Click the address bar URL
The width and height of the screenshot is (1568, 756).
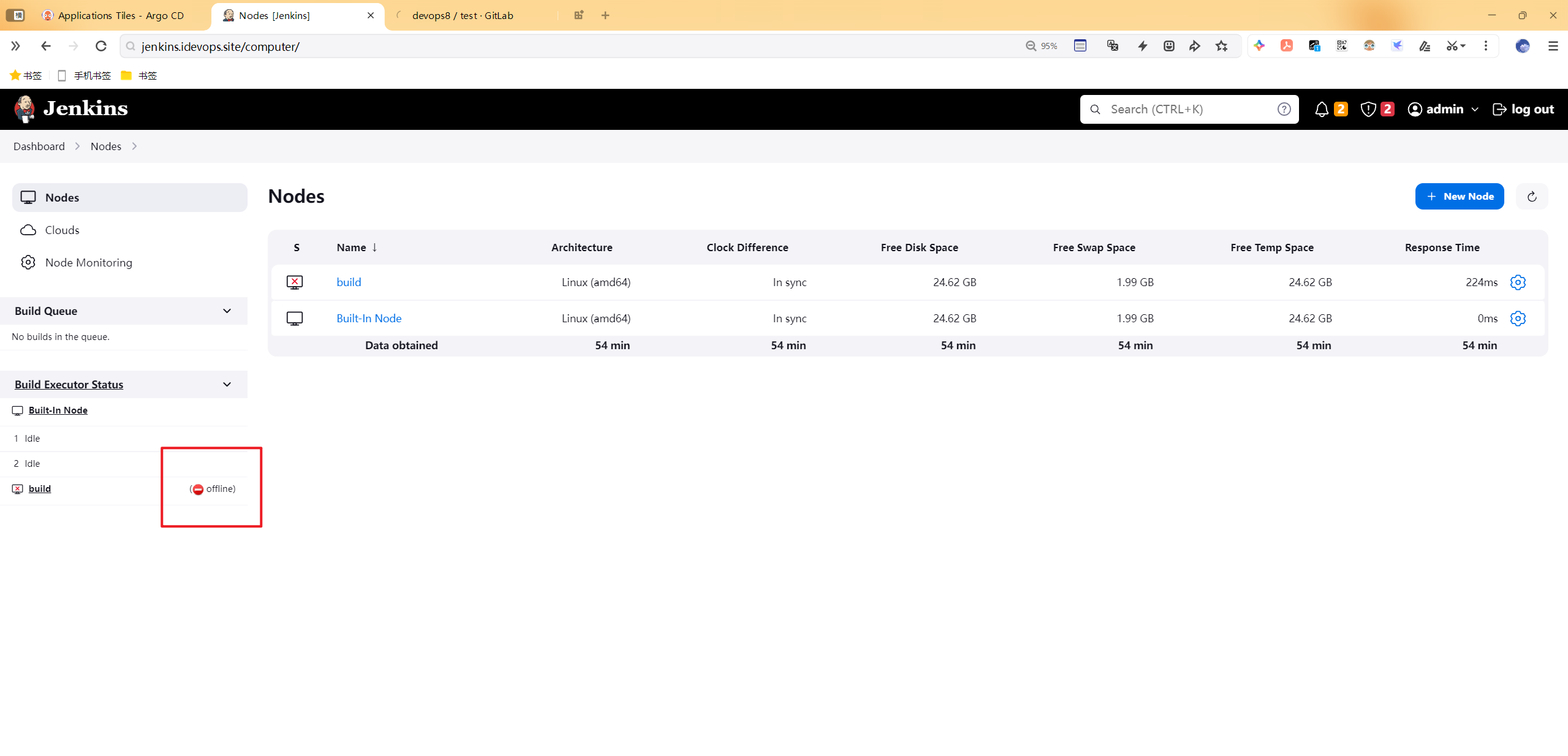coord(220,47)
